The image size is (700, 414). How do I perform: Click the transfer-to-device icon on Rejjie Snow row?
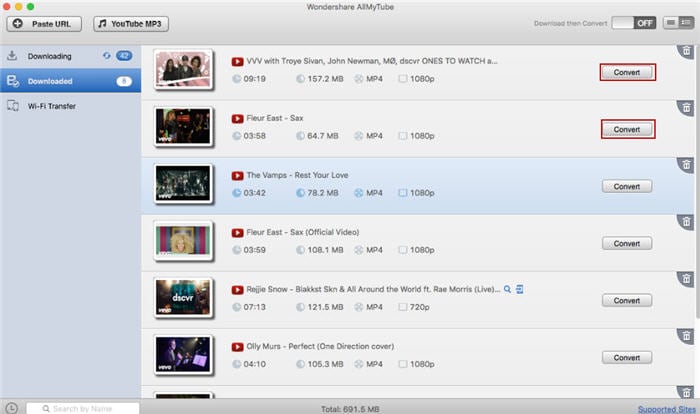point(520,289)
